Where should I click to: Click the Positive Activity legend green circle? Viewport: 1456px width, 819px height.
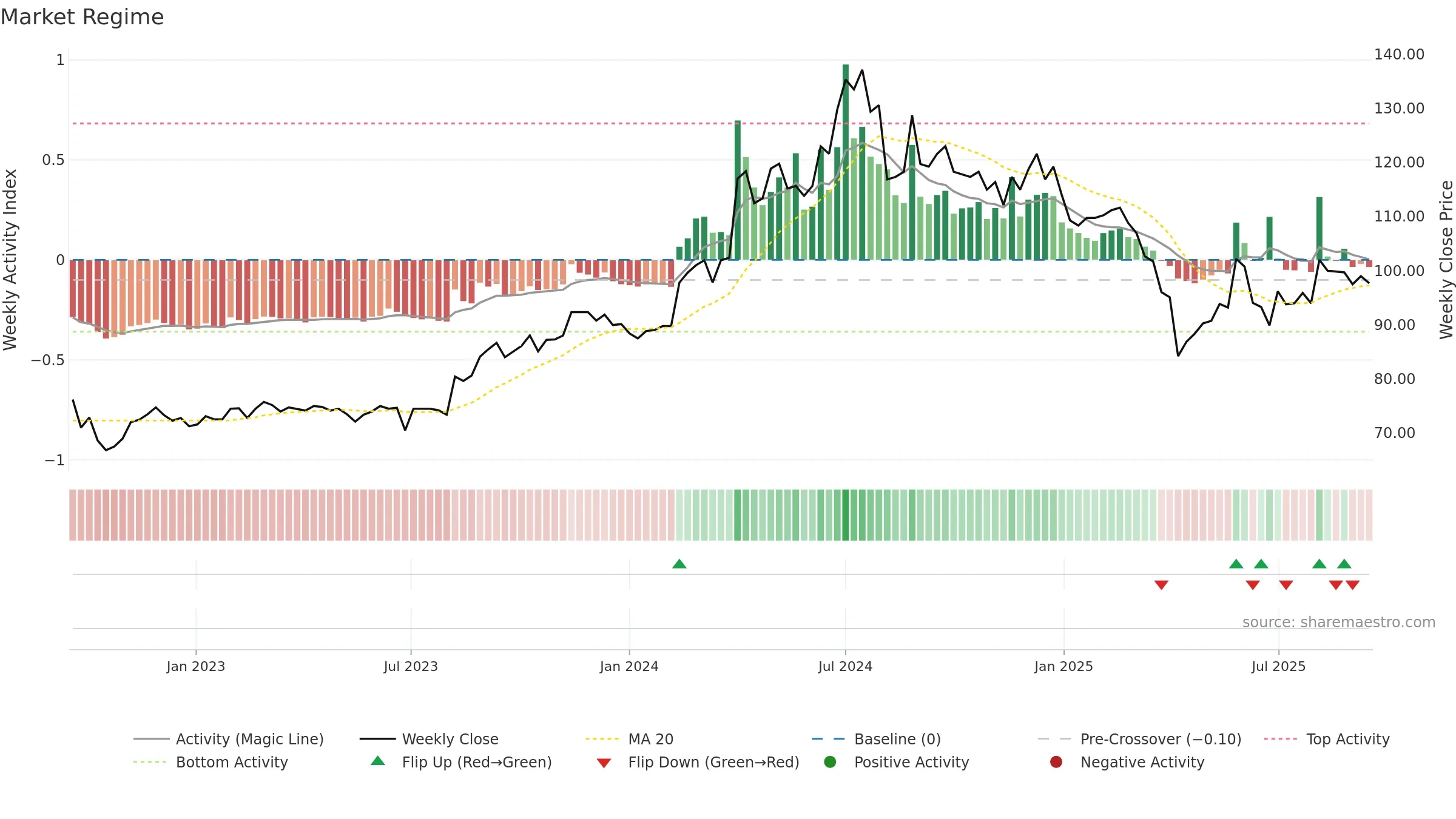pyautogui.click(x=830, y=762)
